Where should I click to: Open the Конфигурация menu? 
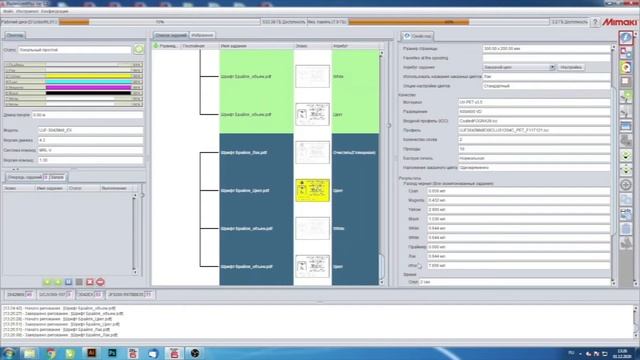tap(55, 11)
